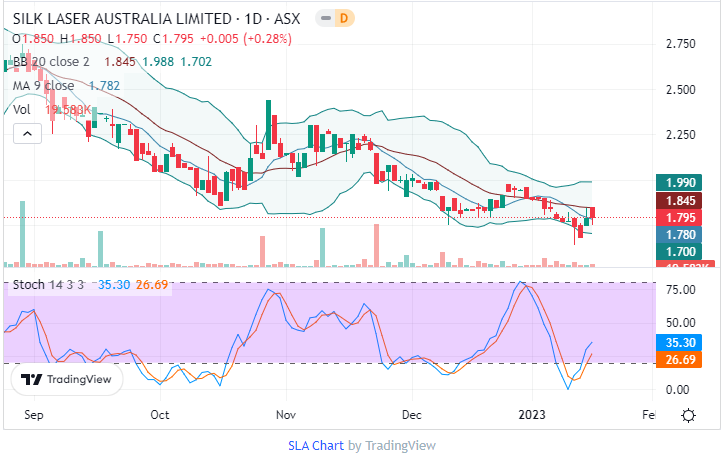Click the Nov label on time axis
Screen dimensions: 728x459
click(286, 413)
